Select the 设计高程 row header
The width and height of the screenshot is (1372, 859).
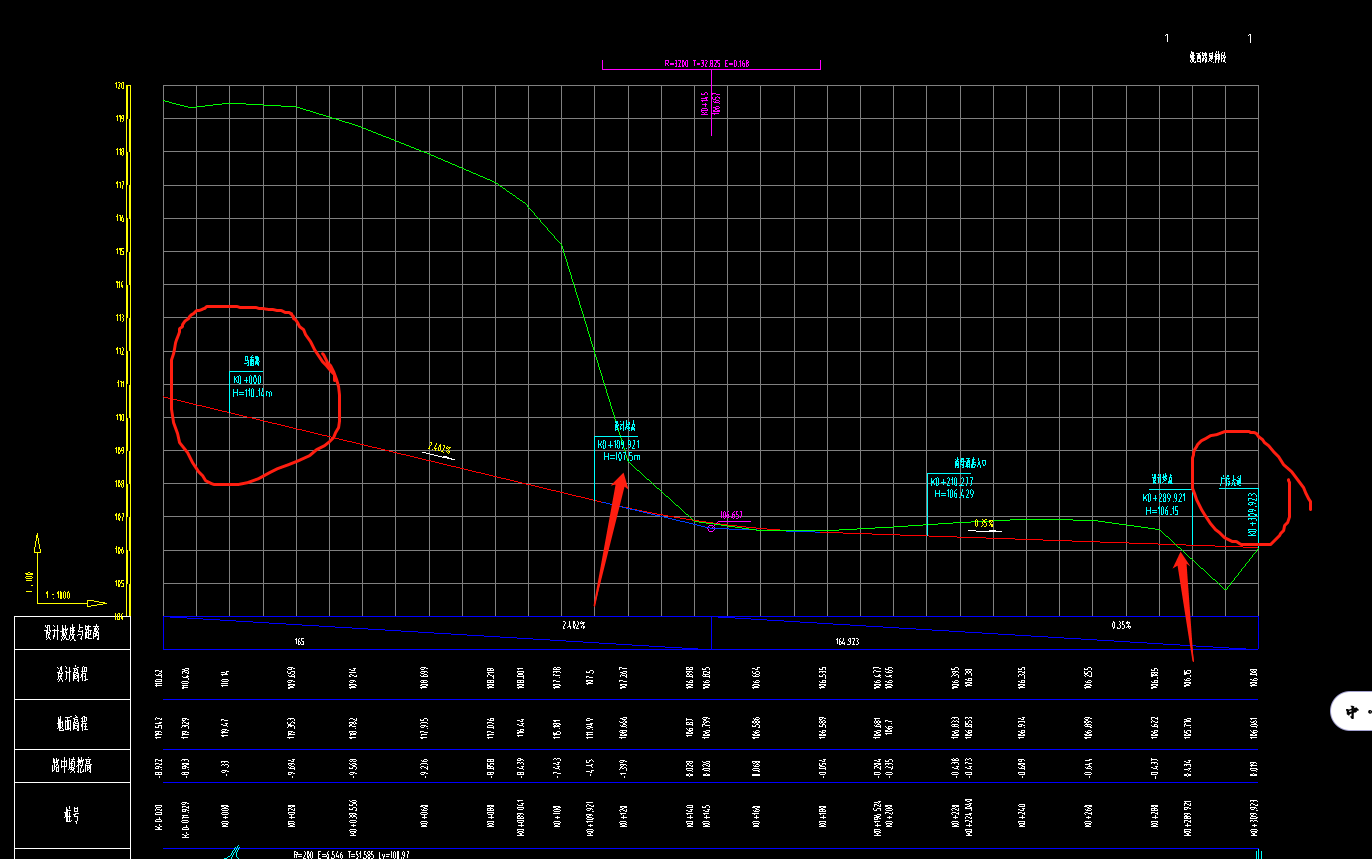click(x=72, y=675)
